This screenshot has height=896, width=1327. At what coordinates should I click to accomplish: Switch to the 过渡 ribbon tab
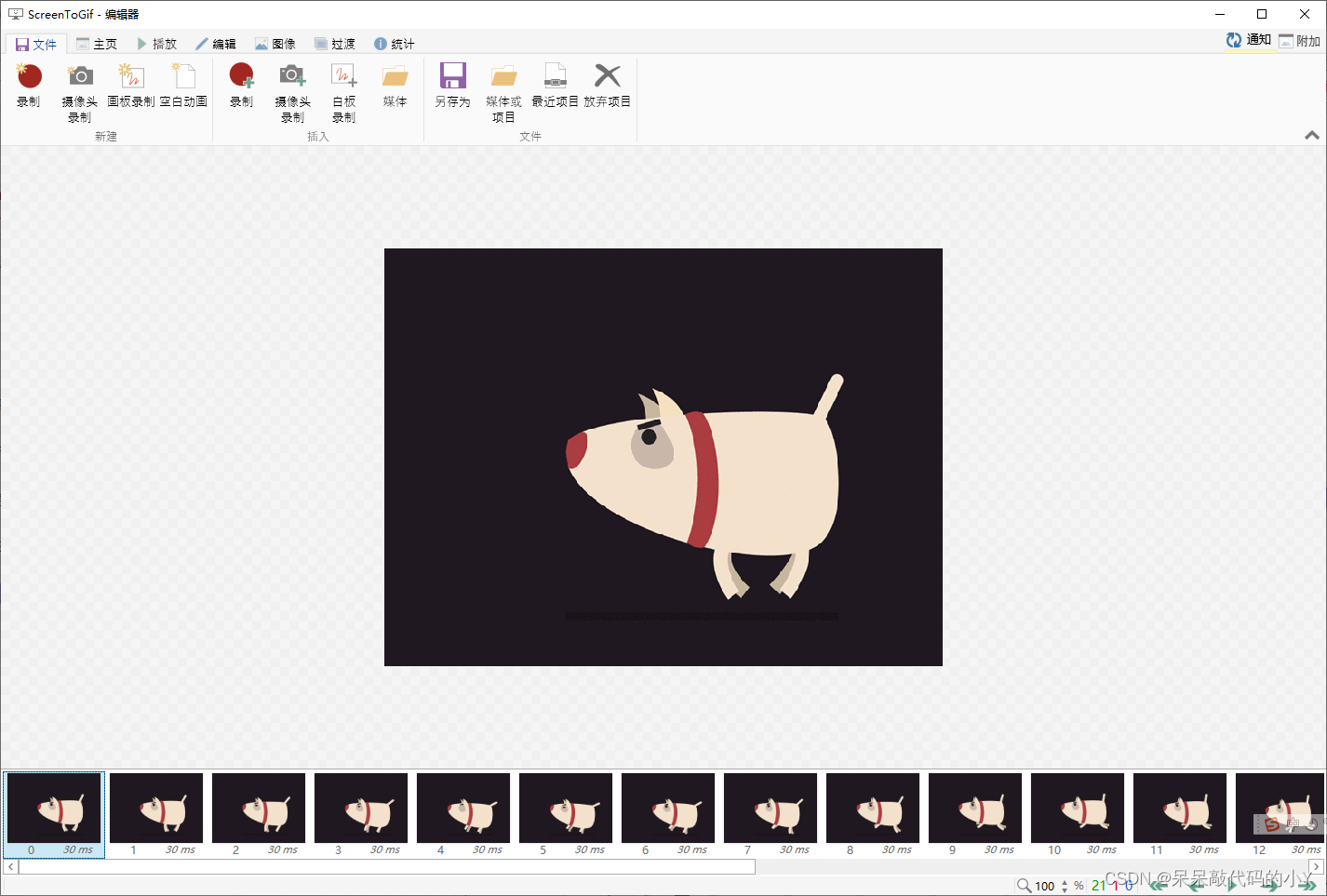pyautogui.click(x=335, y=44)
